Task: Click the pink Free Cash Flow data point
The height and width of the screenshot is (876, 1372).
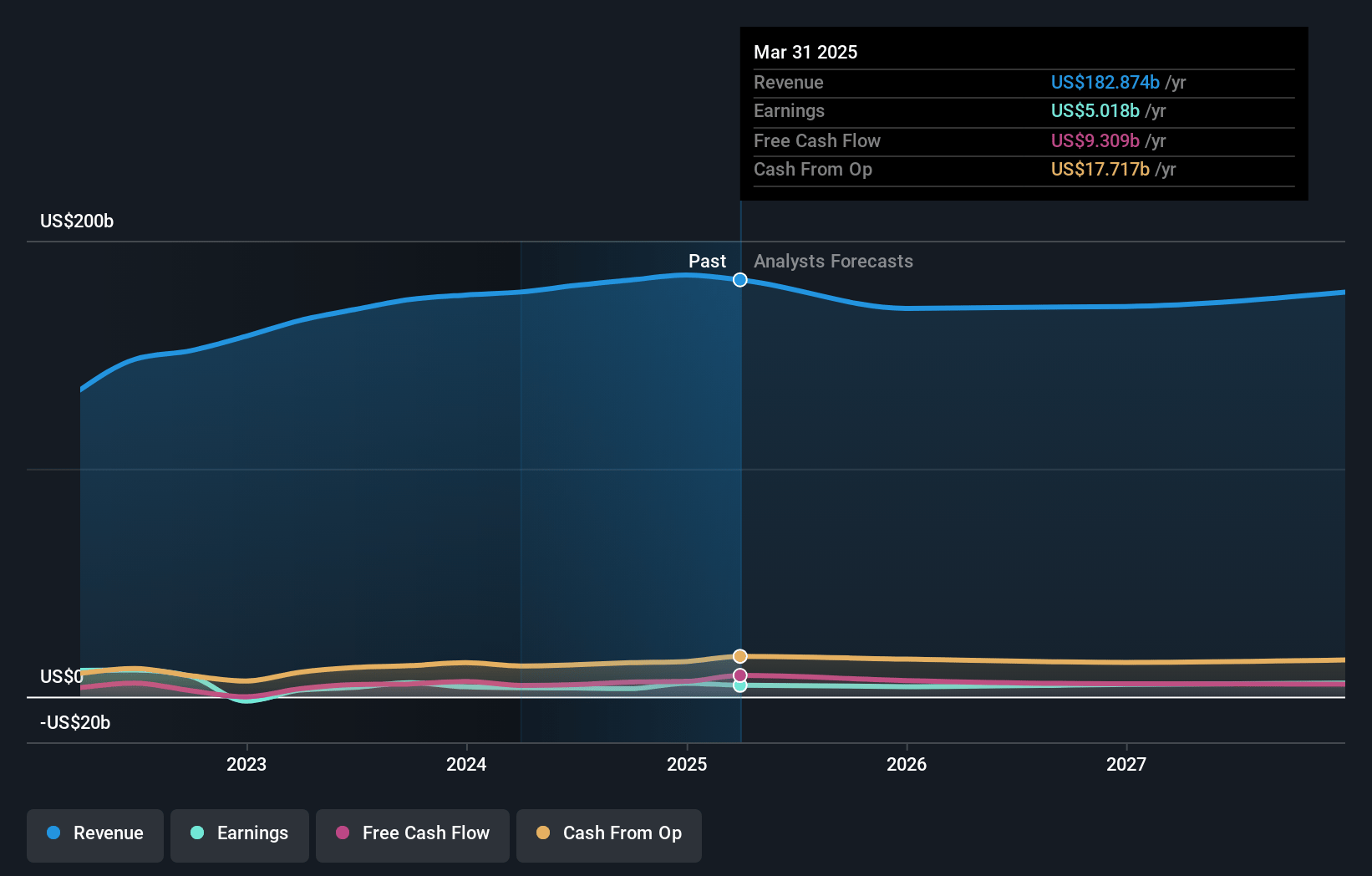Action: click(x=740, y=675)
